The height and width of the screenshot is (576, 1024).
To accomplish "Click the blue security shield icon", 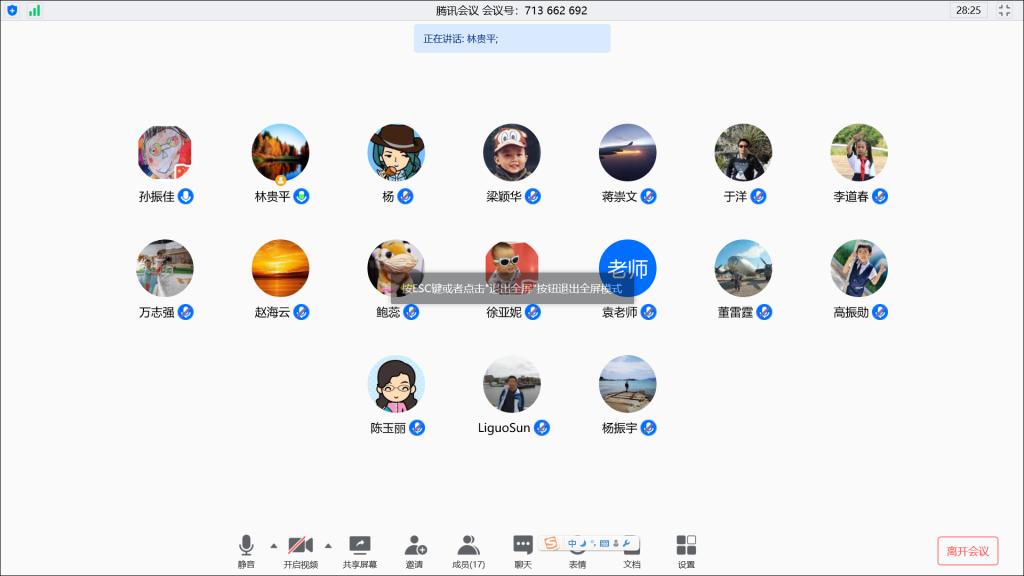I will click(x=13, y=10).
